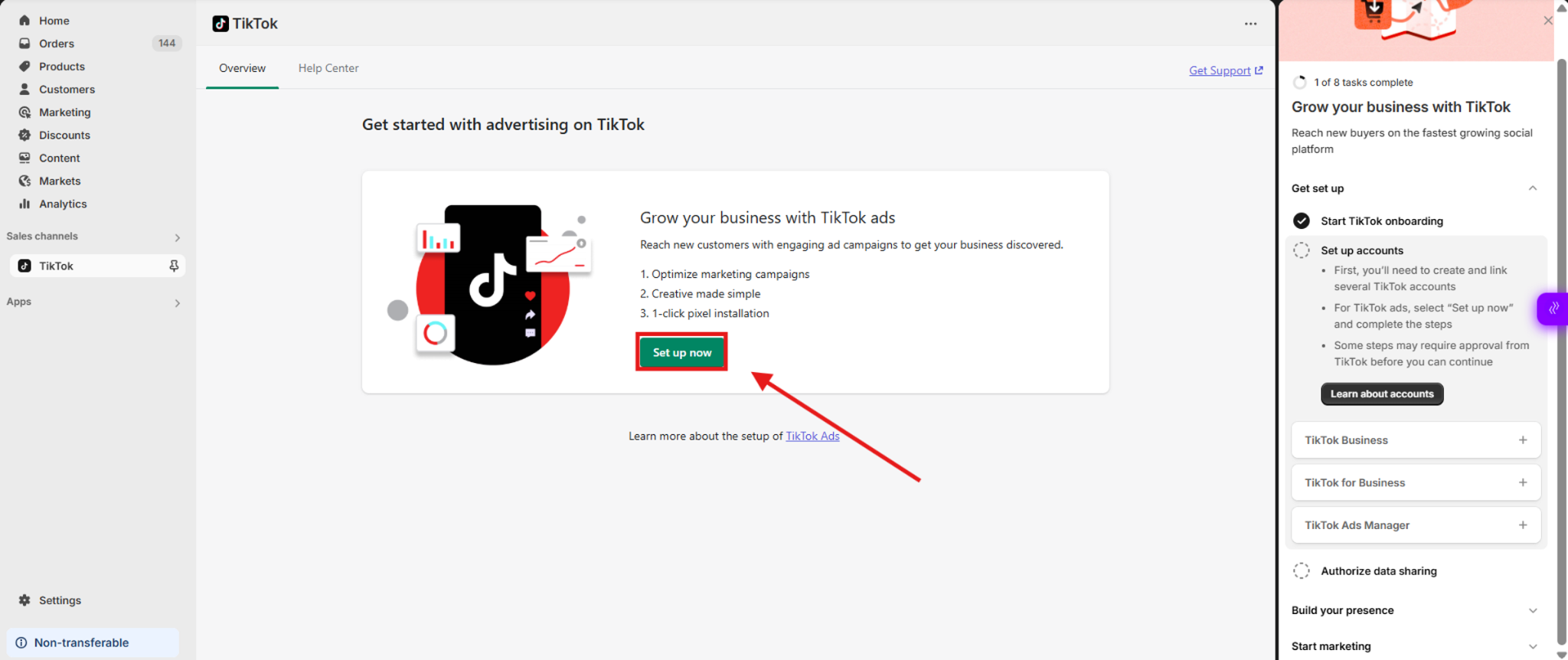Click '1 of 8 tasks complete' text
Image resolution: width=1568 pixels, height=660 pixels.
coord(1364,83)
